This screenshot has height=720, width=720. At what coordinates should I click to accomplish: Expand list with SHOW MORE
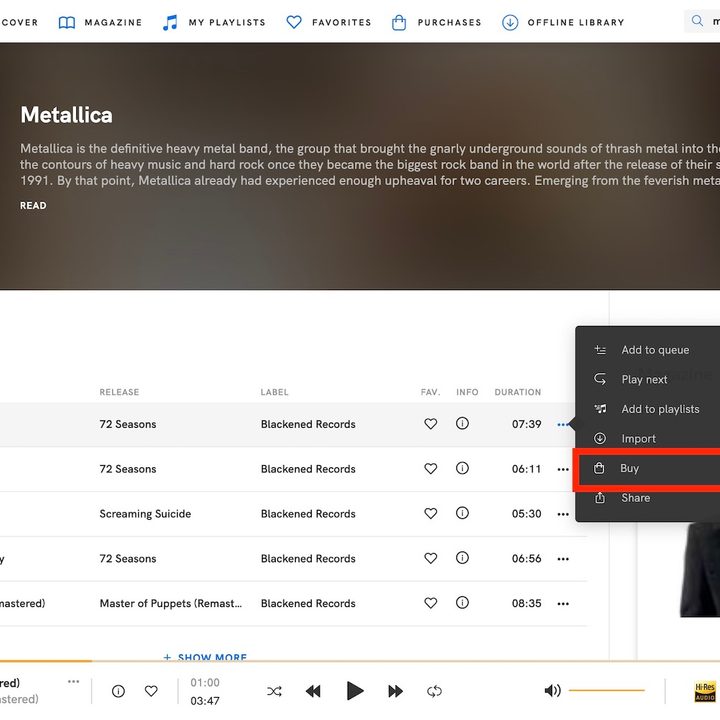coord(205,657)
